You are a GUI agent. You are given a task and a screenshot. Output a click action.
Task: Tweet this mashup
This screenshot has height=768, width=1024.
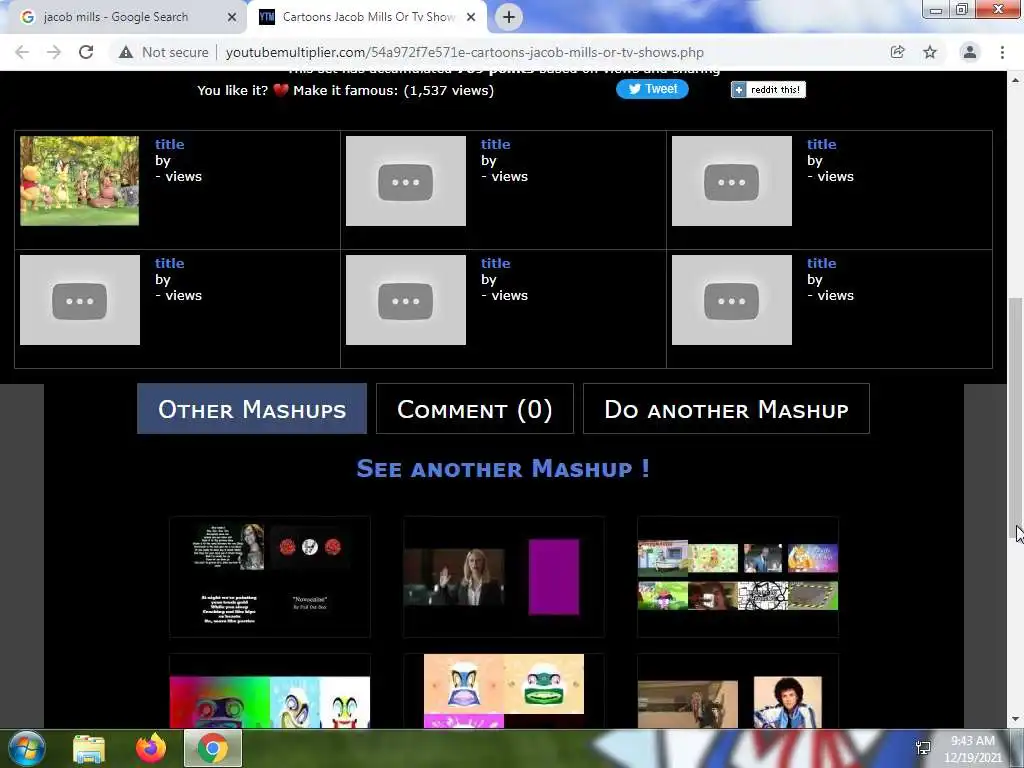(x=652, y=89)
